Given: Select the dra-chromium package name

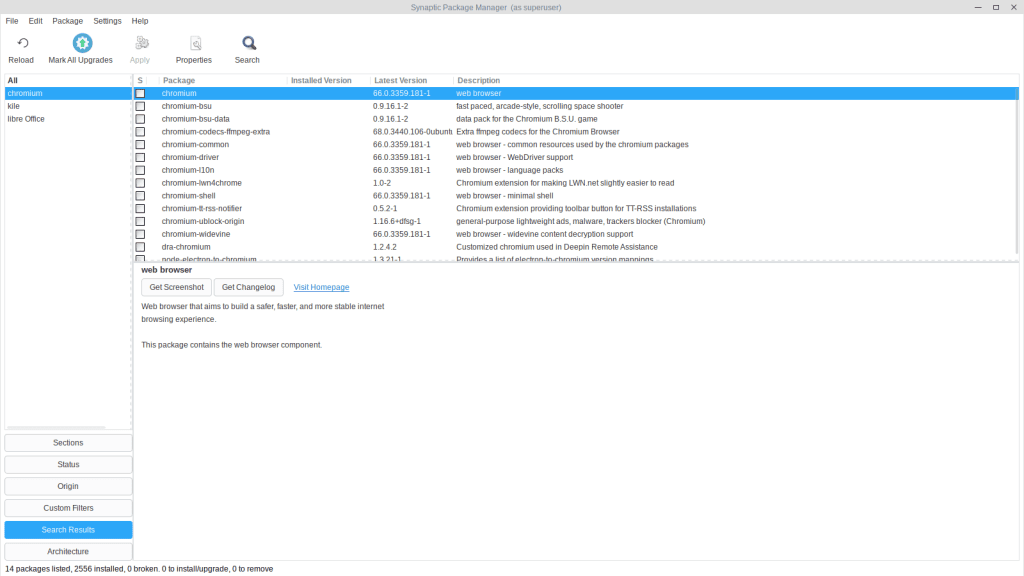Looking at the screenshot, I should click(x=186, y=247).
